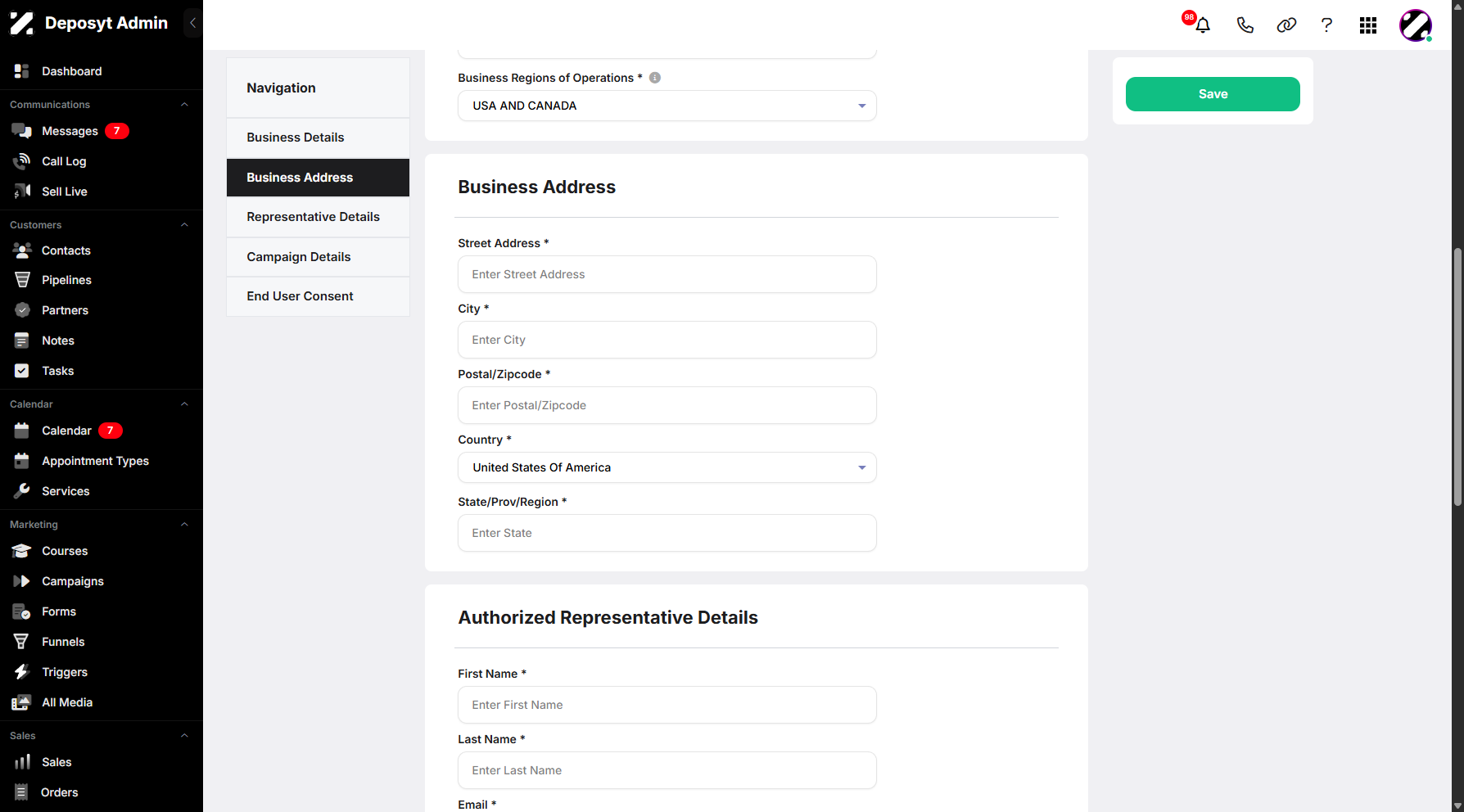Screen dimensions: 1464x812
Task: Open the Campaigns page link
Action: coord(73,581)
